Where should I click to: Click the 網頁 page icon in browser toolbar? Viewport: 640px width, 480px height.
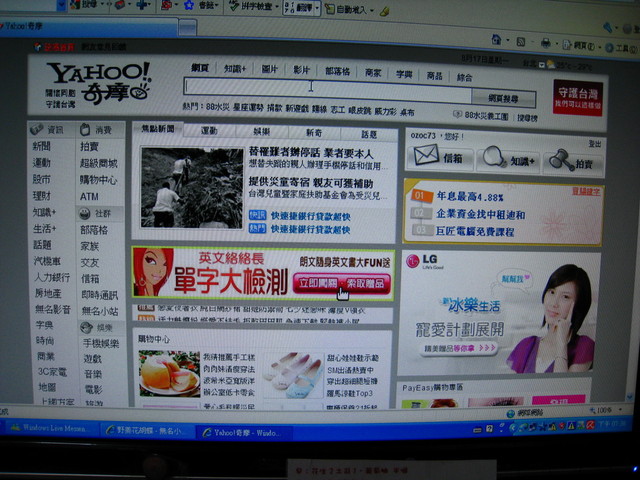point(567,45)
